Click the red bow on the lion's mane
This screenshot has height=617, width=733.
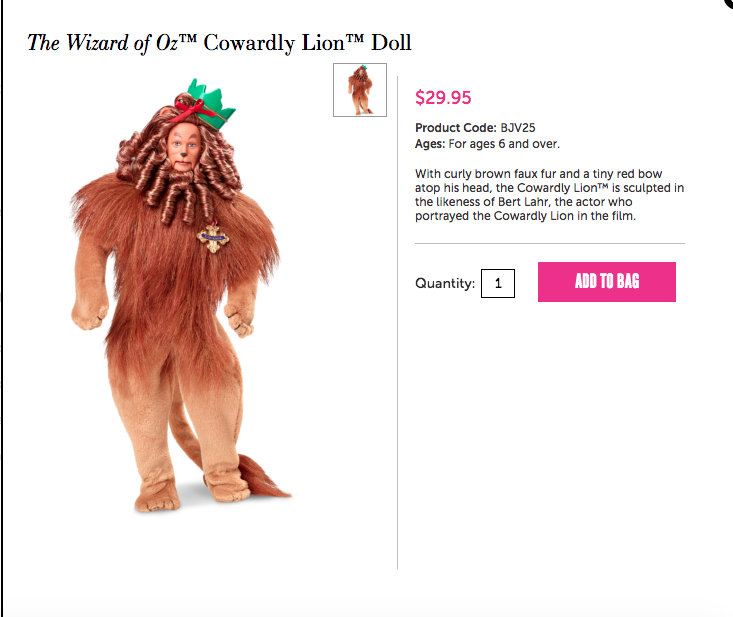point(192,110)
